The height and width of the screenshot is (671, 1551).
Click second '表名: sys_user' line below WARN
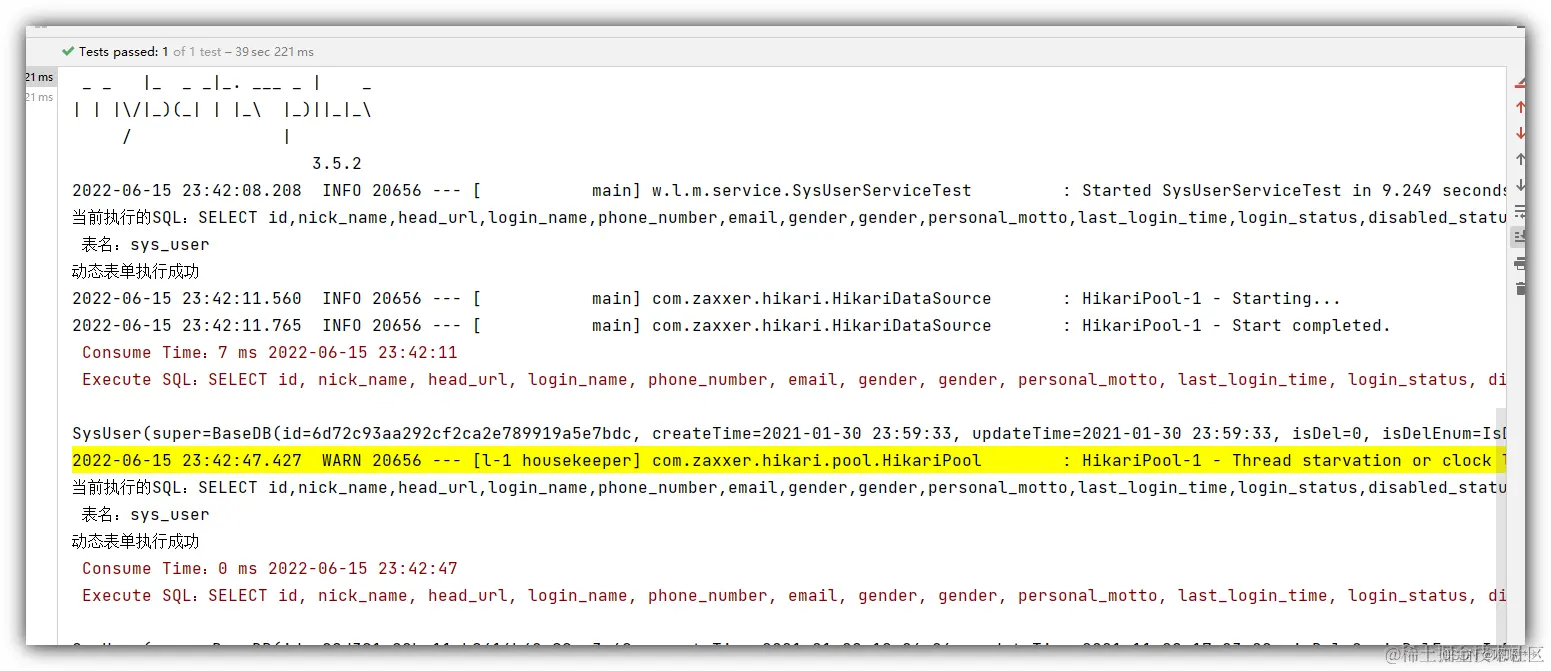point(146,514)
